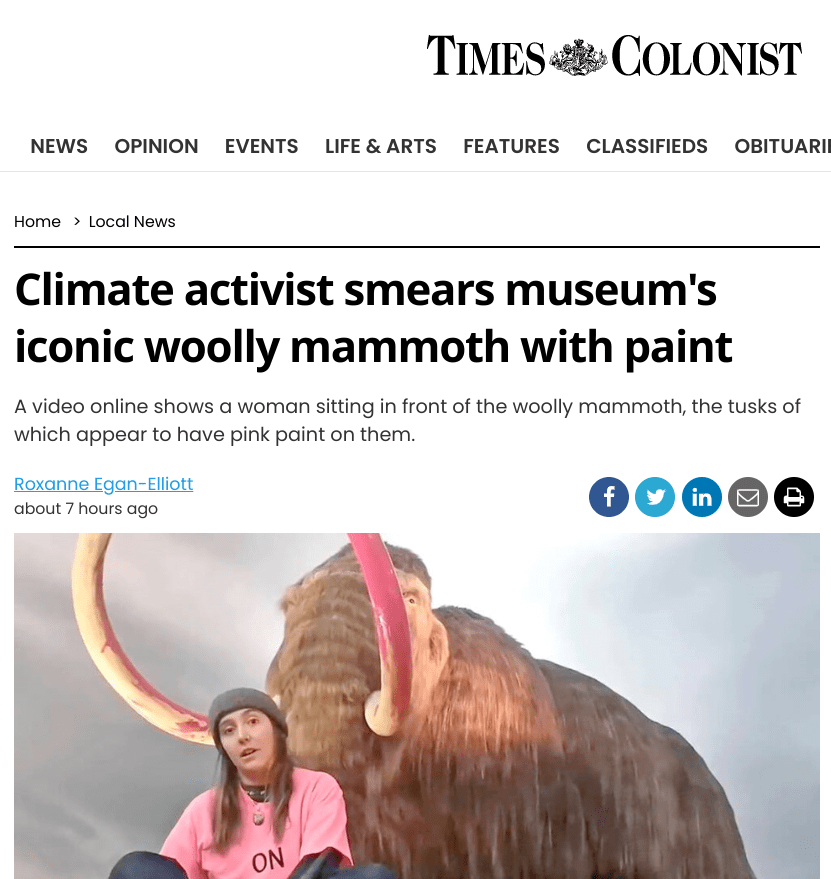Open Local News from the breadcrumb trail
831x879 pixels.
tap(132, 221)
